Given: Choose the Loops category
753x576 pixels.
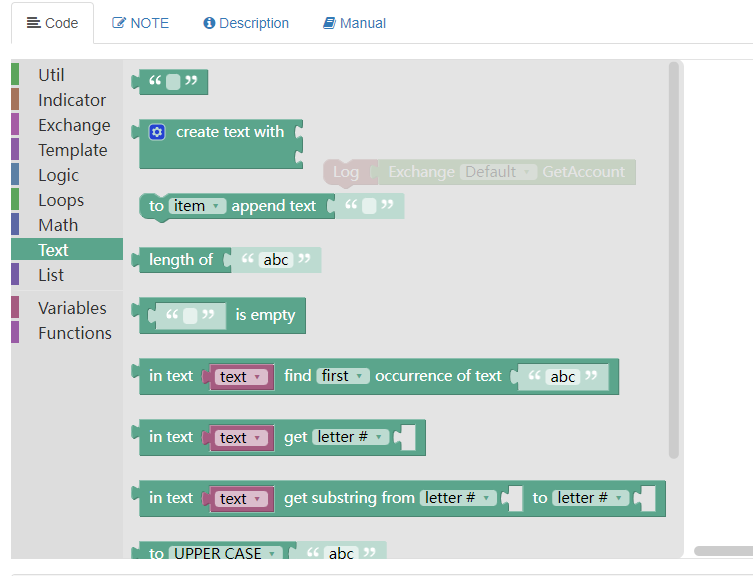Looking at the screenshot, I should 61,200.
